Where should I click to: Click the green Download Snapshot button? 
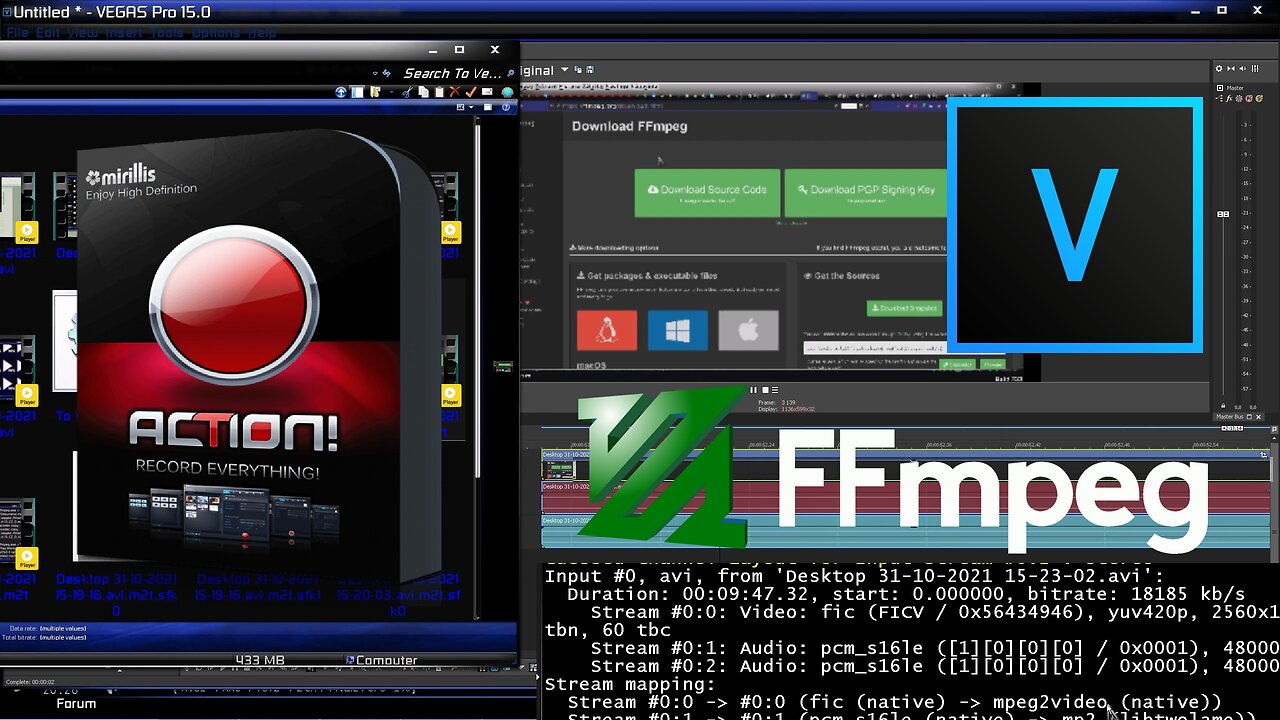[x=904, y=308]
